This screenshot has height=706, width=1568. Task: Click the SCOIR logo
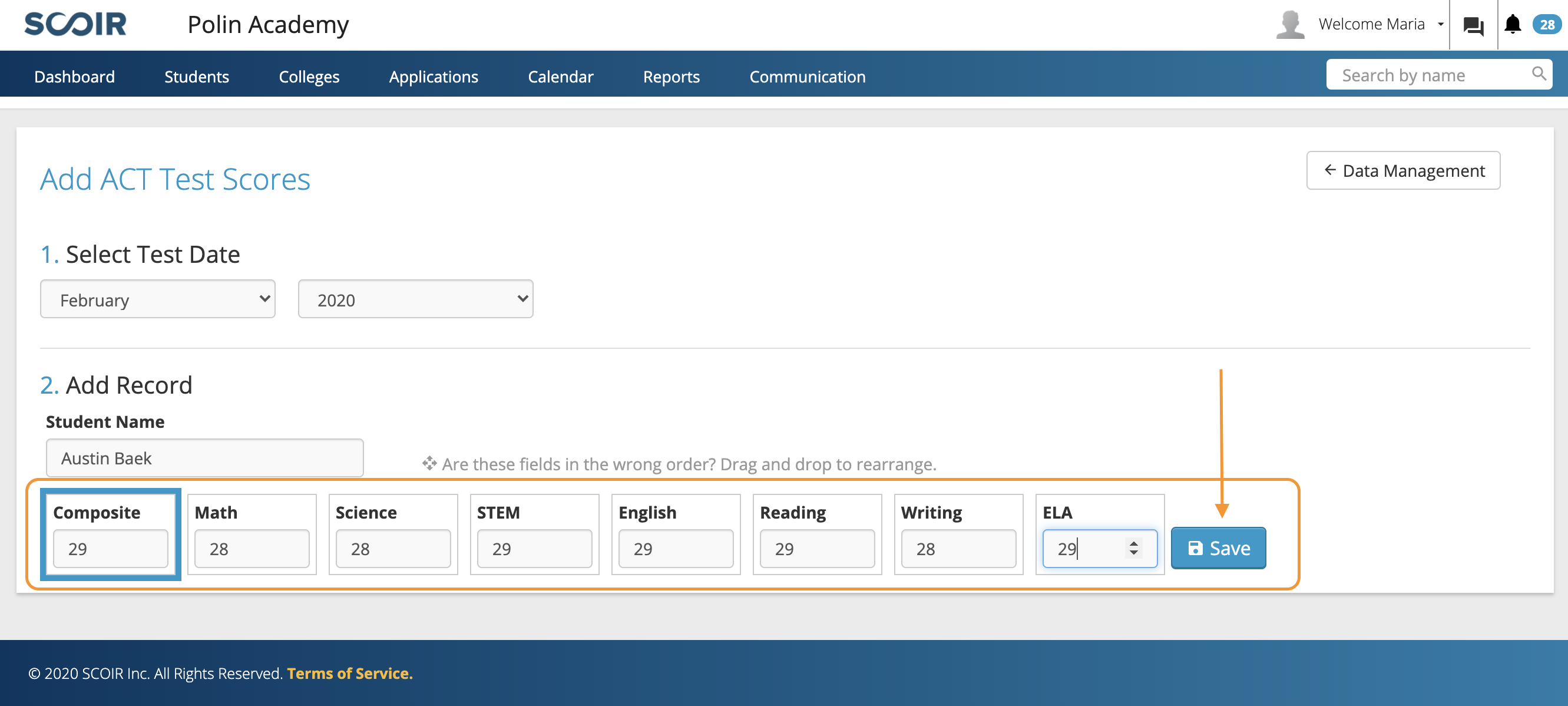coord(75,24)
